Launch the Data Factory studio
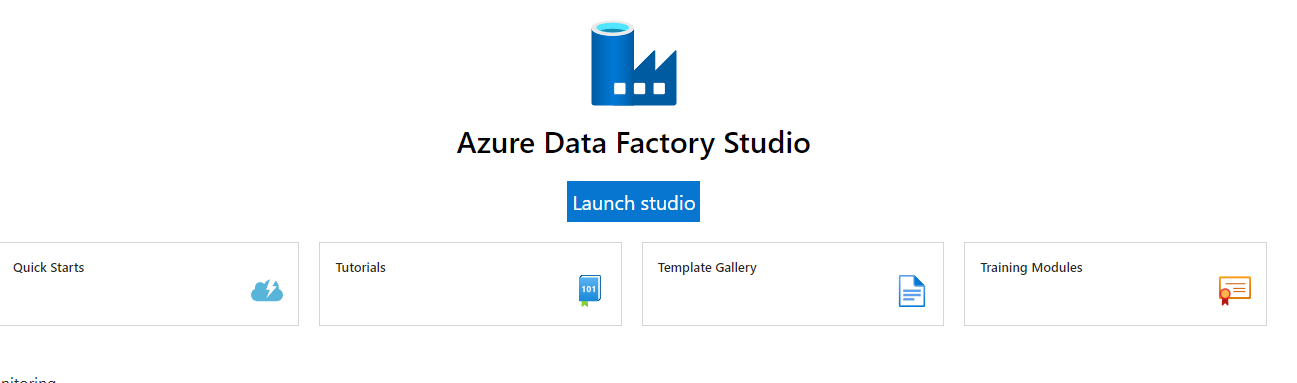Viewport: 1297px width, 383px height. pyautogui.click(x=633, y=202)
